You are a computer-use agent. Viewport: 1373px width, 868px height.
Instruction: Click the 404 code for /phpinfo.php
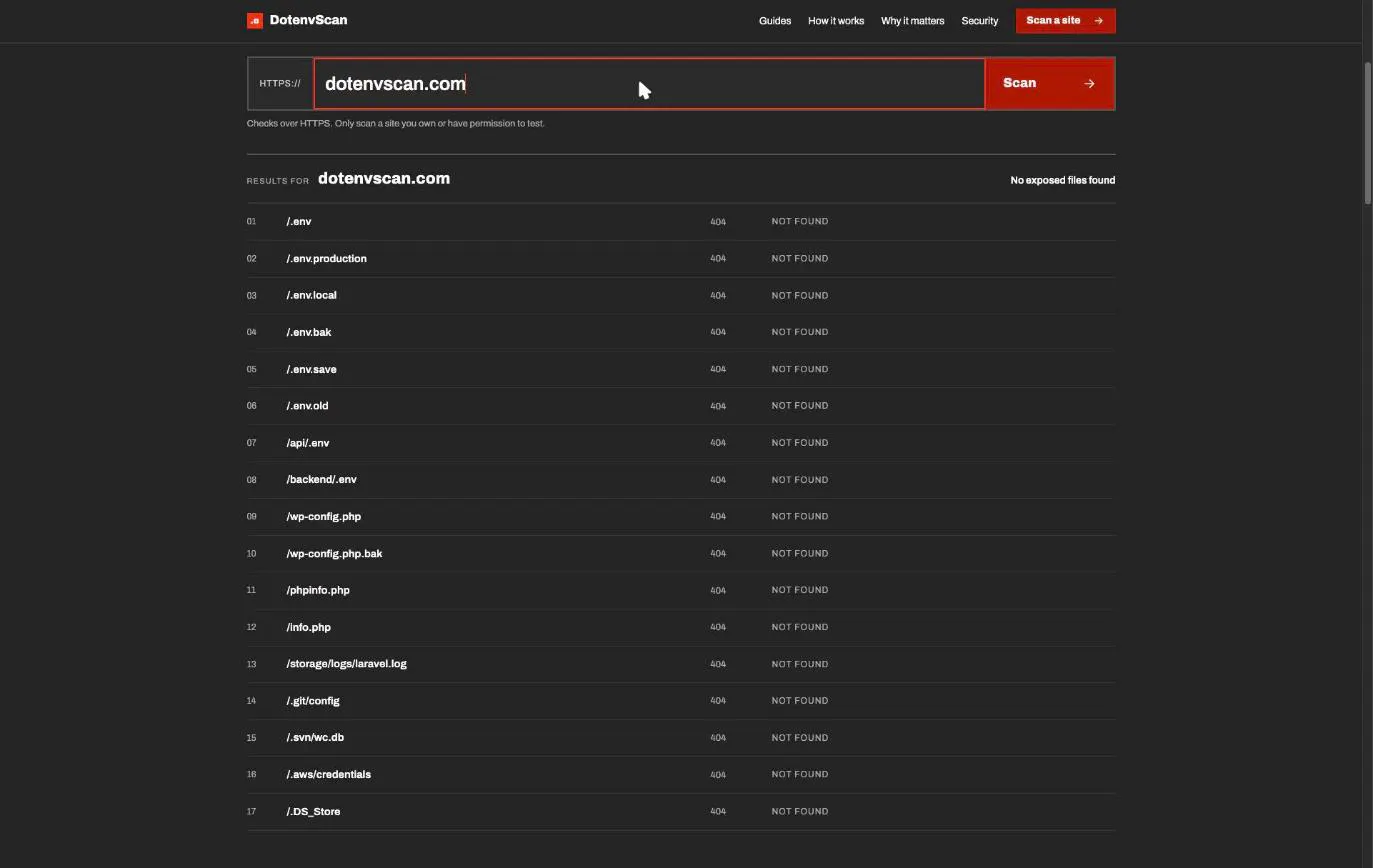pos(718,590)
